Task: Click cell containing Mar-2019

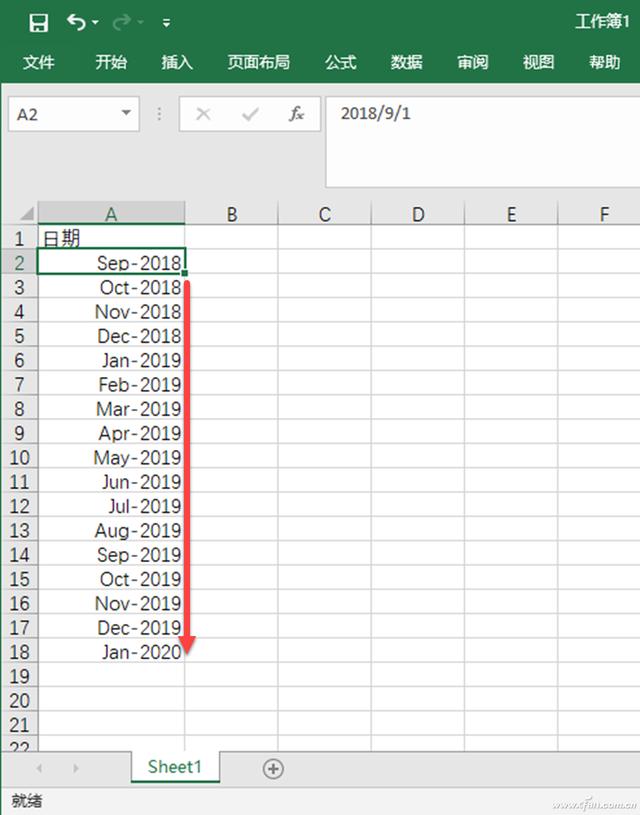Action: click(x=111, y=409)
